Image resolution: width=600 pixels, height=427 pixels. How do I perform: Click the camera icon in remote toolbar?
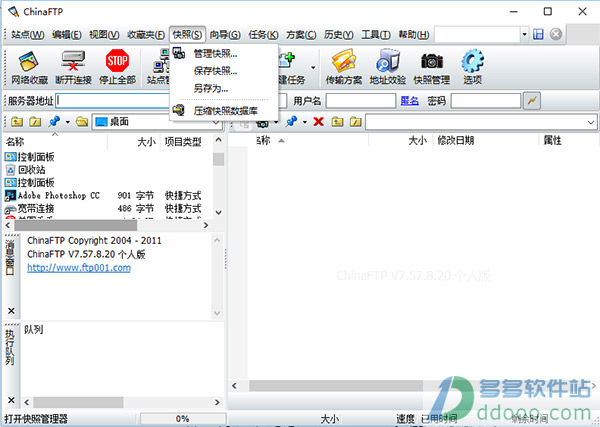click(x=262, y=123)
